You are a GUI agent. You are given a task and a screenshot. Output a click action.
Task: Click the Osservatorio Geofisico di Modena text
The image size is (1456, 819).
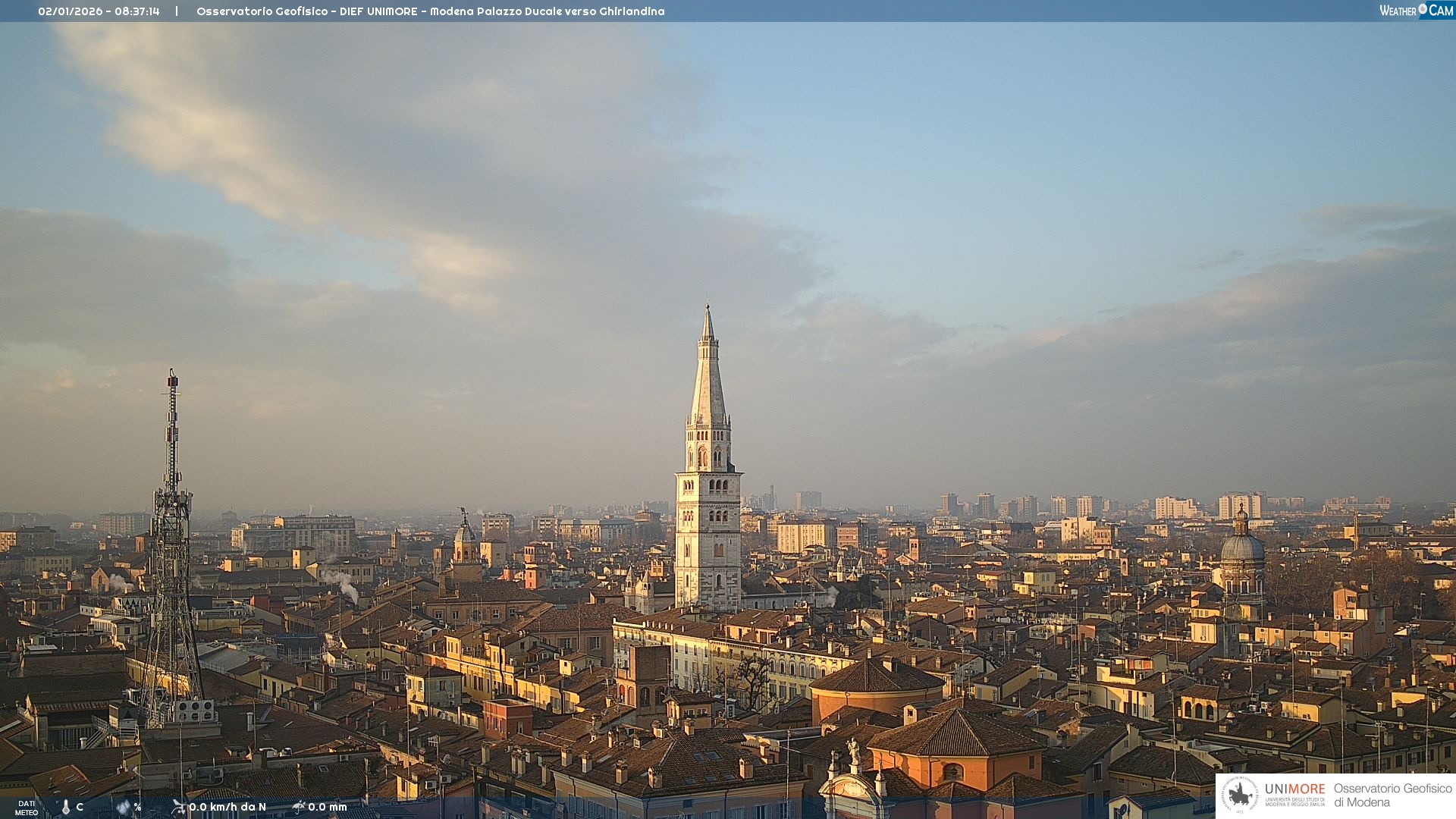click(1392, 795)
